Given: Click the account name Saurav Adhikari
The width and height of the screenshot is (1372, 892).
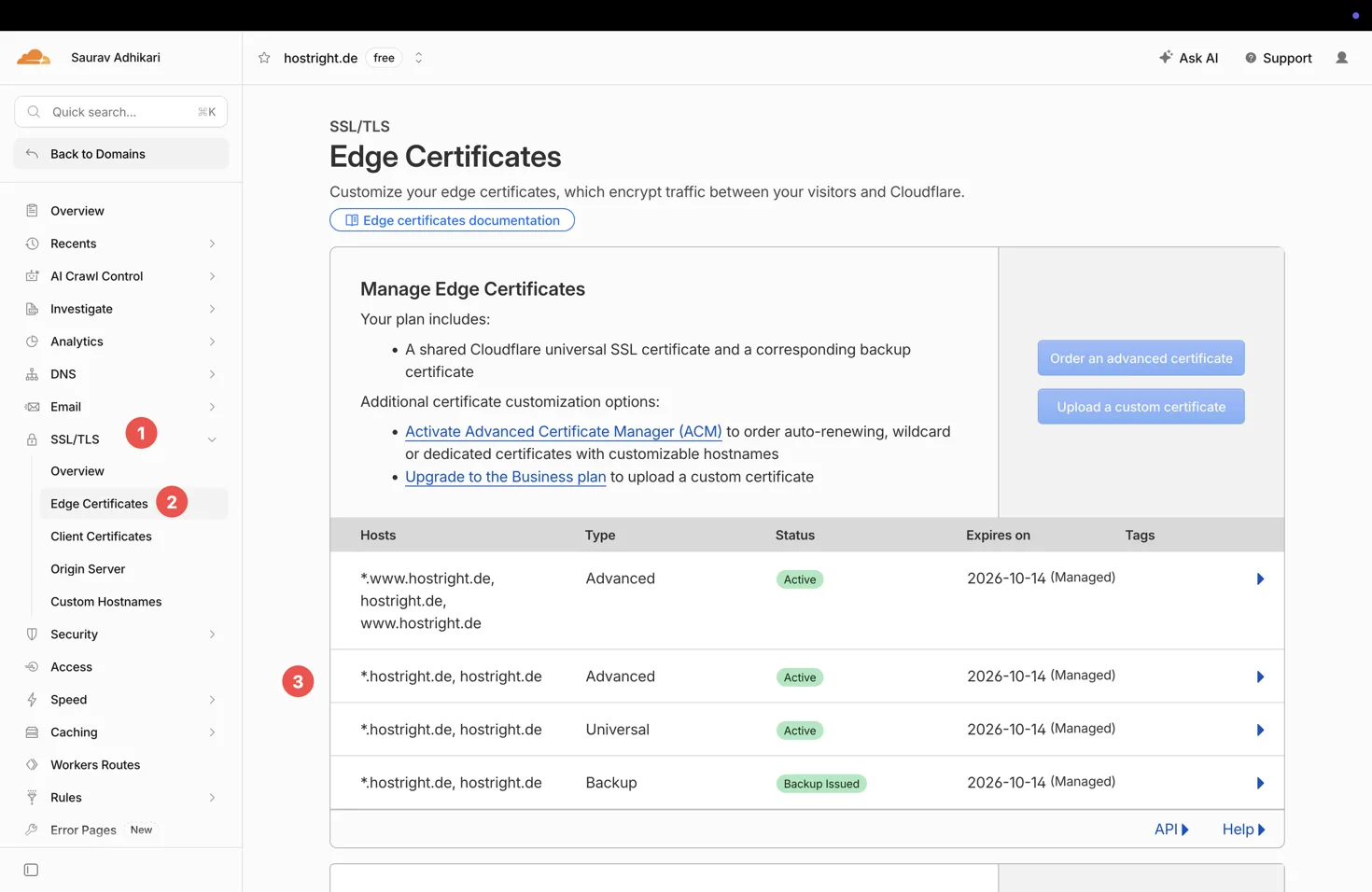Looking at the screenshot, I should pos(116,58).
